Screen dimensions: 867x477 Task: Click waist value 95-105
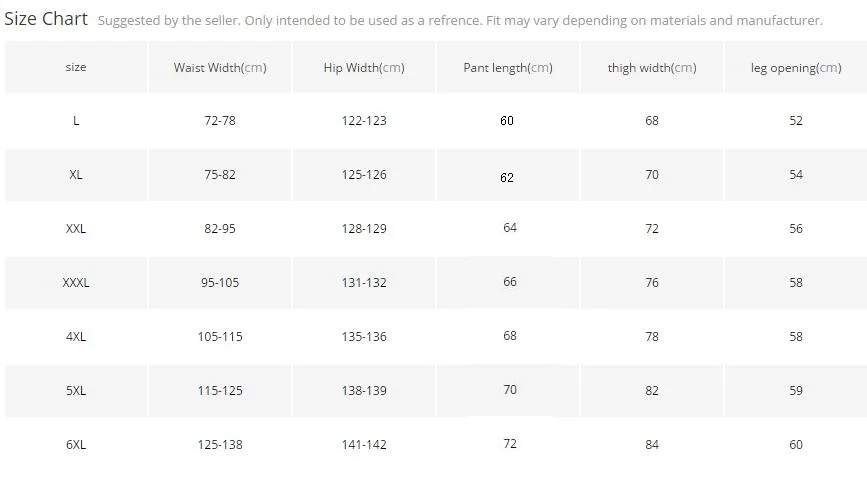pos(220,282)
